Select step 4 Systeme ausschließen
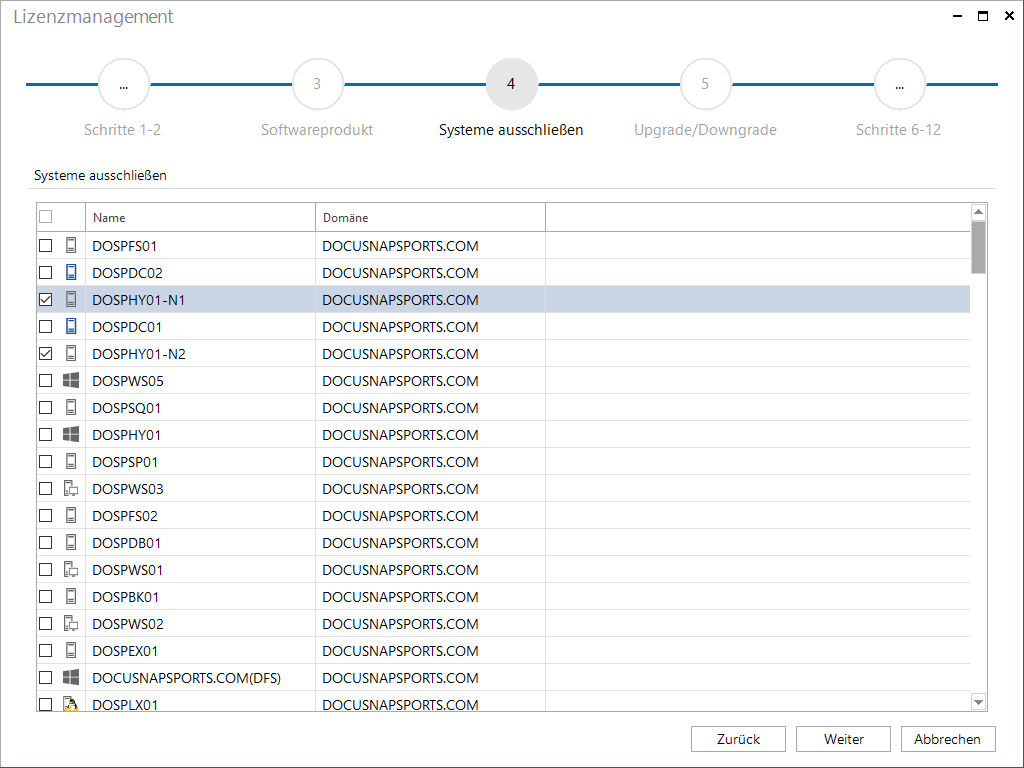This screenshot has width=1024, height=768. click(x=511, y=84)
